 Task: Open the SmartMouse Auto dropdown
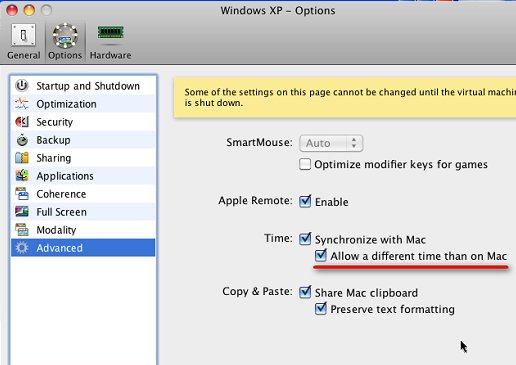point(331,143)
